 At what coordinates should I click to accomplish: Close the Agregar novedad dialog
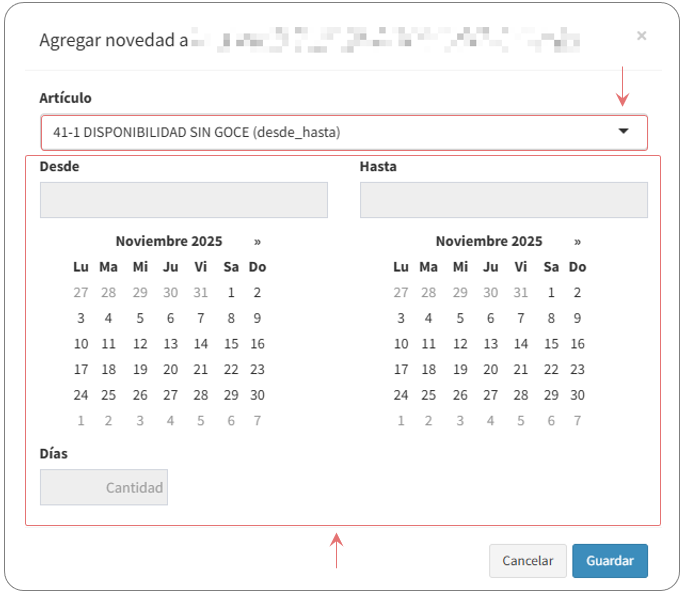point(641,36)
